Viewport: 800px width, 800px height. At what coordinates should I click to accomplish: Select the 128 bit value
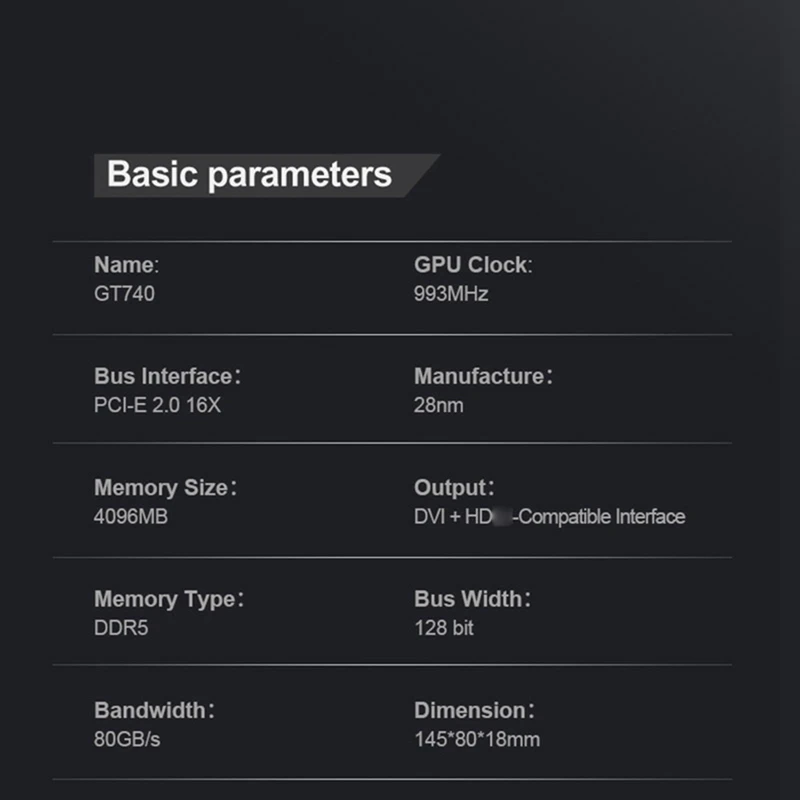click(x=443, y=628)
